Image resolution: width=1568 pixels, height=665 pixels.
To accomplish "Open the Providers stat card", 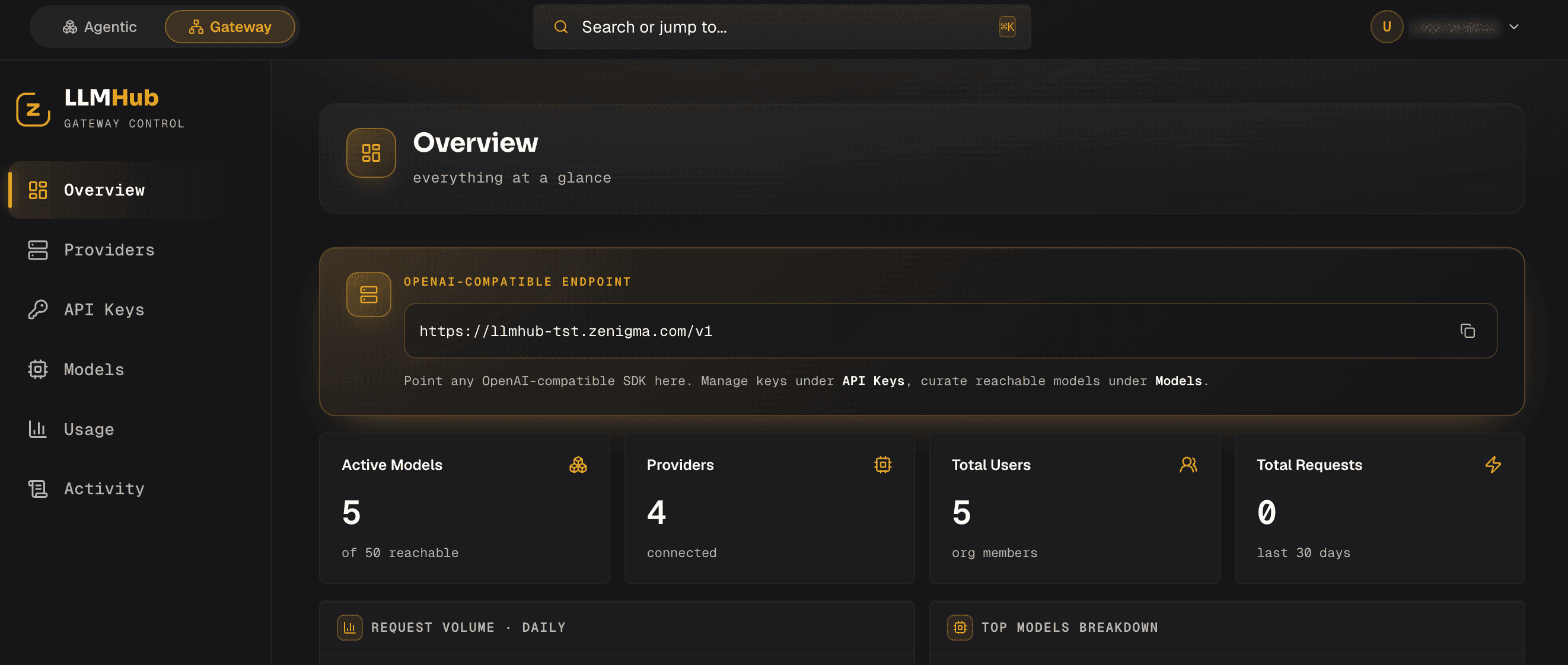I will click(x=769, y=508).
